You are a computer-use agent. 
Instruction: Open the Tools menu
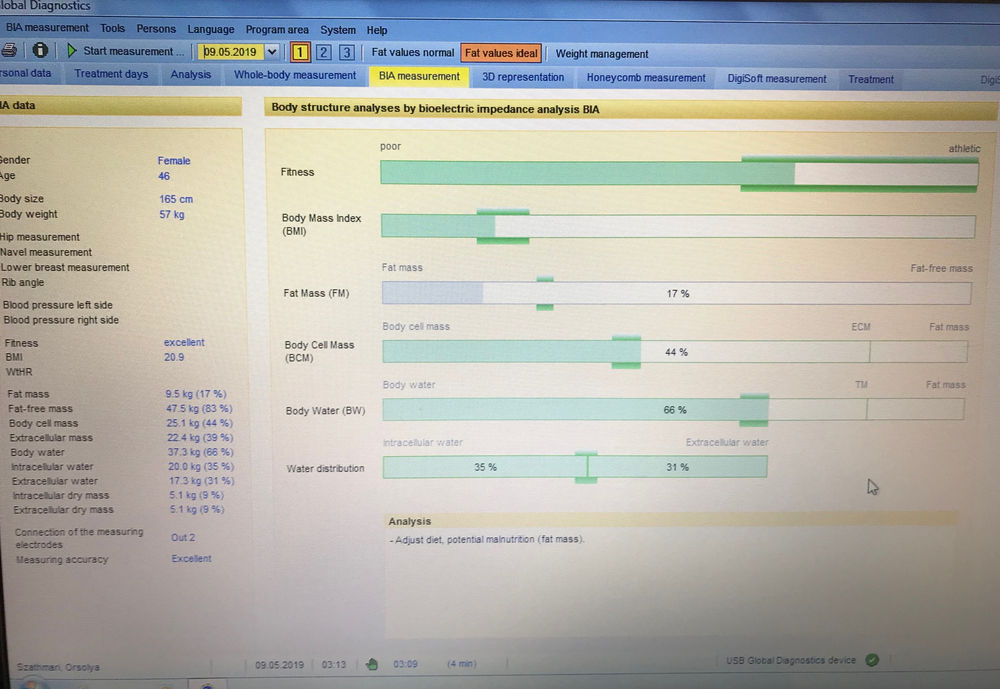click(112, 29)
